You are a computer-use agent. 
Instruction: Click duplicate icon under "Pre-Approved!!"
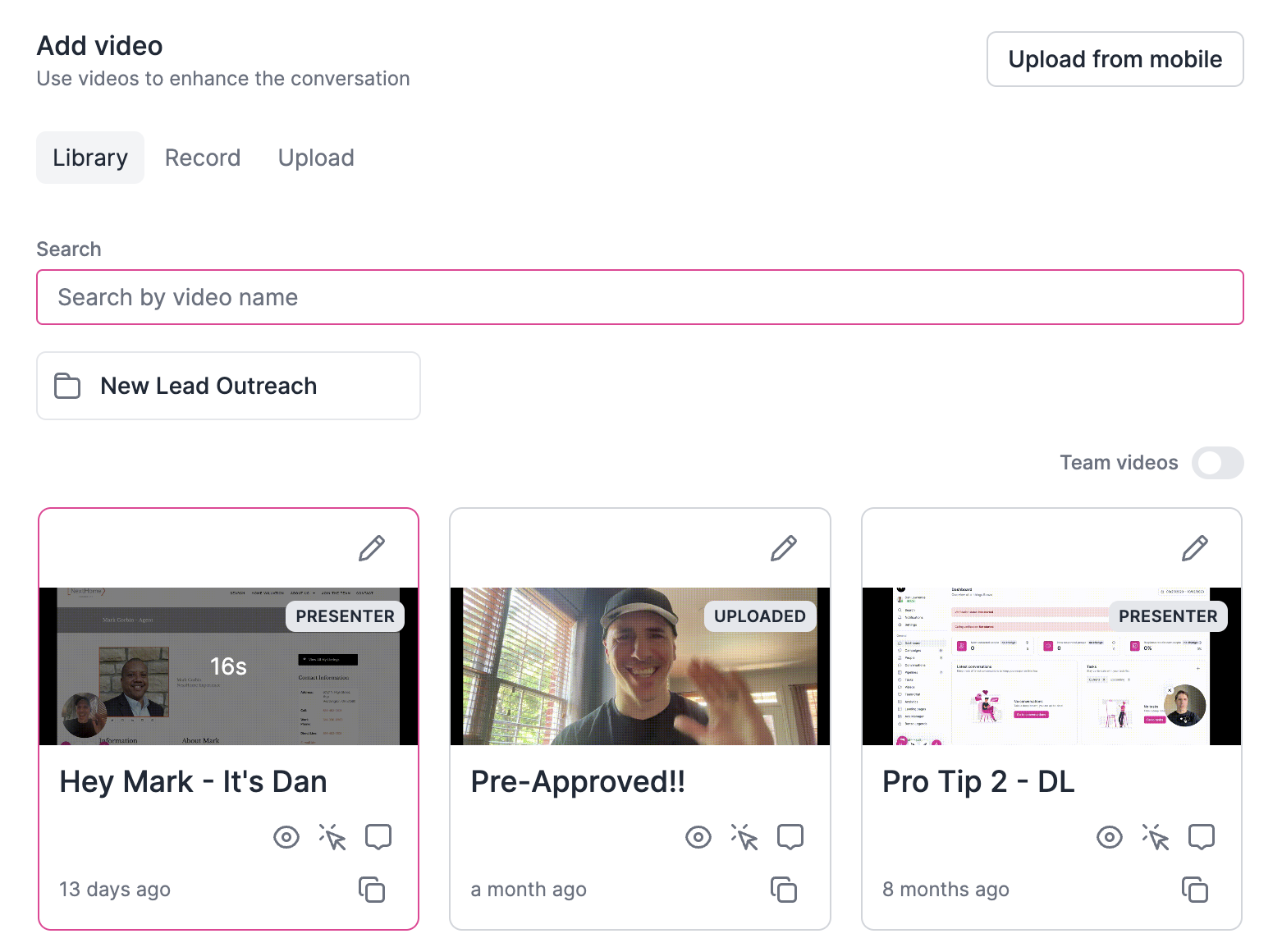click(785, 890)
